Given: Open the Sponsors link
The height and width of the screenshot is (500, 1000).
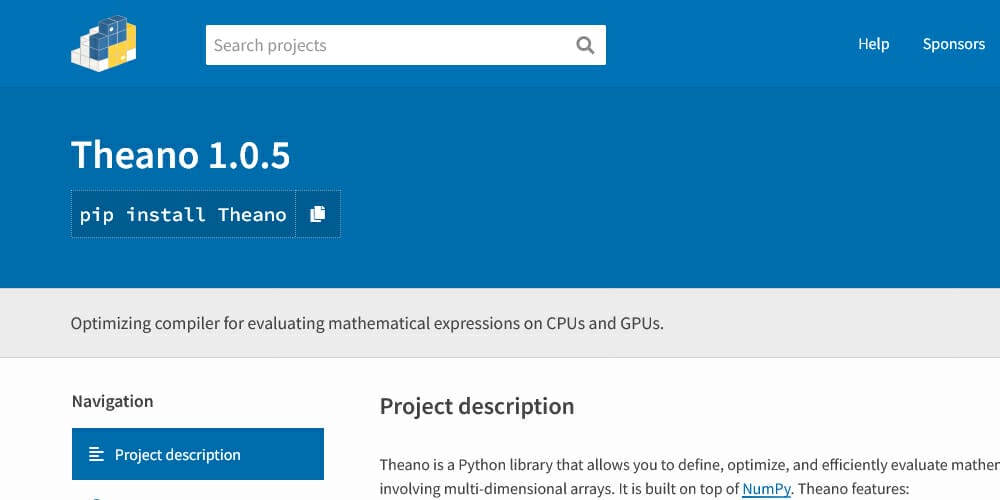Looking at the screenshot, I should point(953,44).
